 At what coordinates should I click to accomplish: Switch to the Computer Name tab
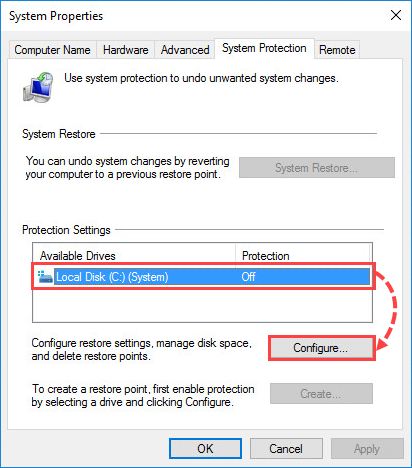click(52, 50)
